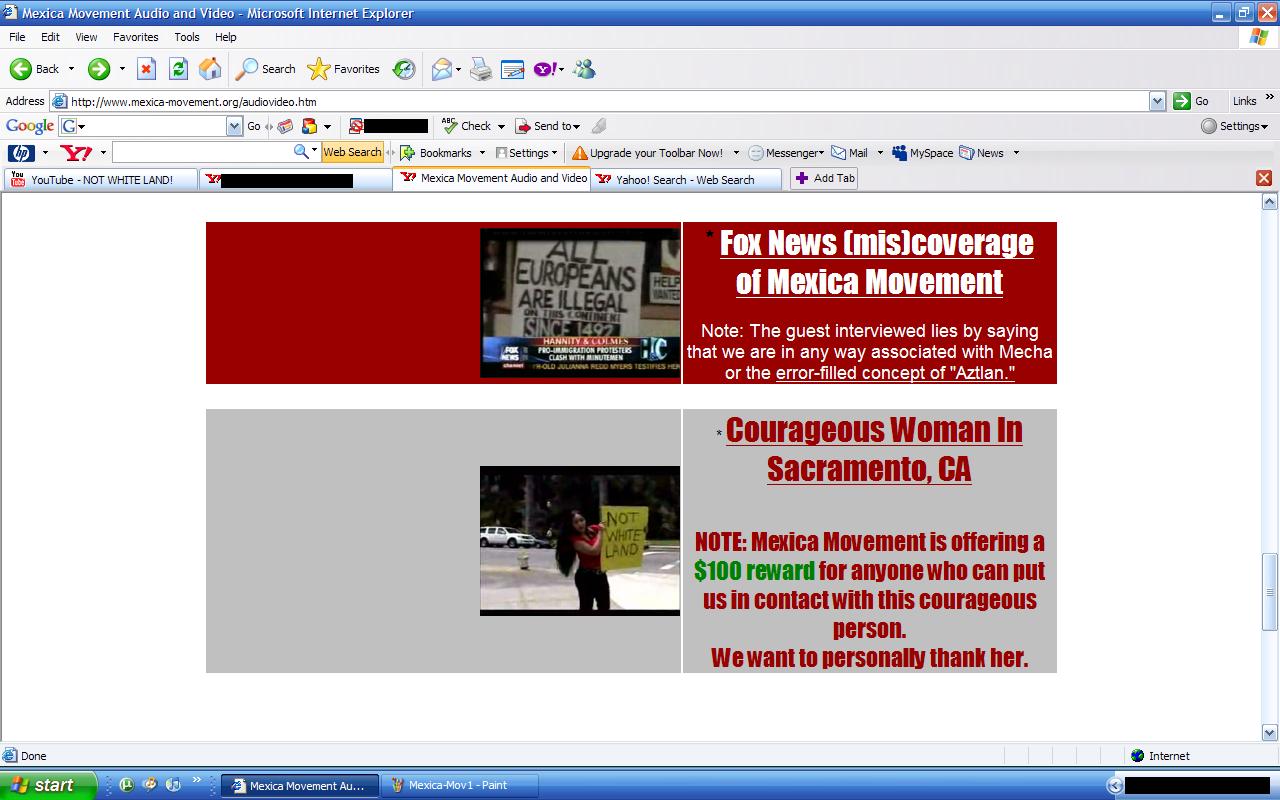Open the Help menu
1280x800 pixels.
226,37
